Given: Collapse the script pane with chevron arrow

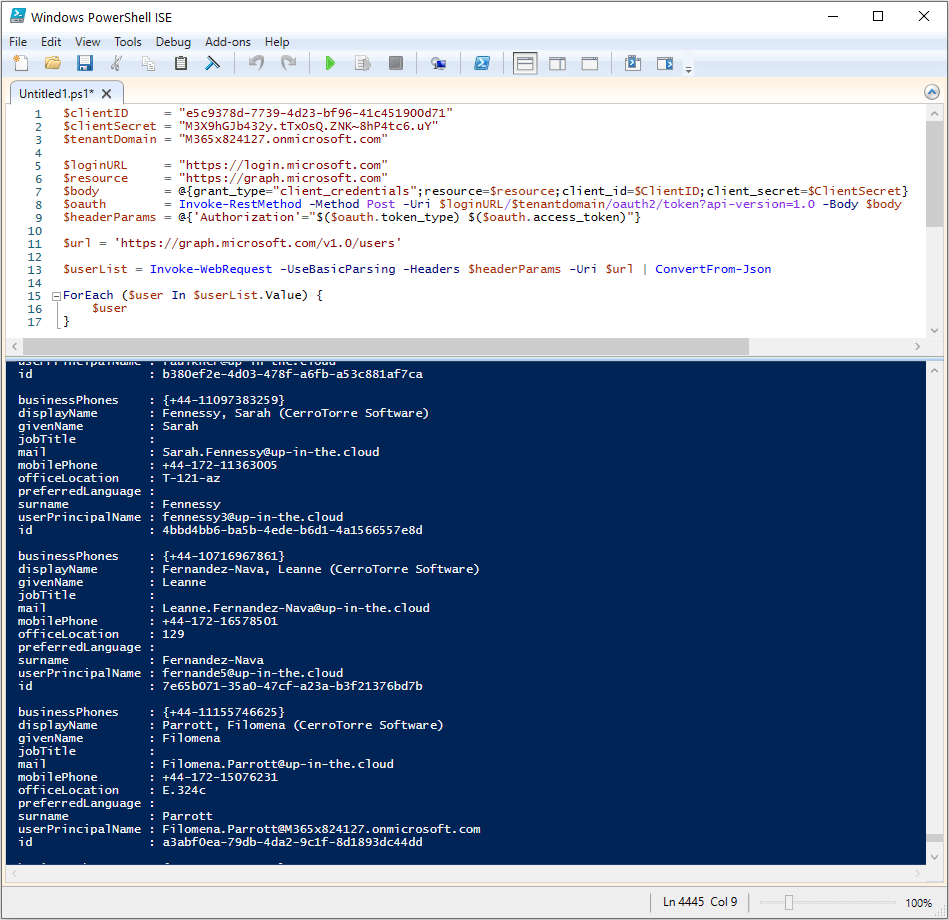Looking at the screenshot, I should pyautogui.click(x=931, y=91).
